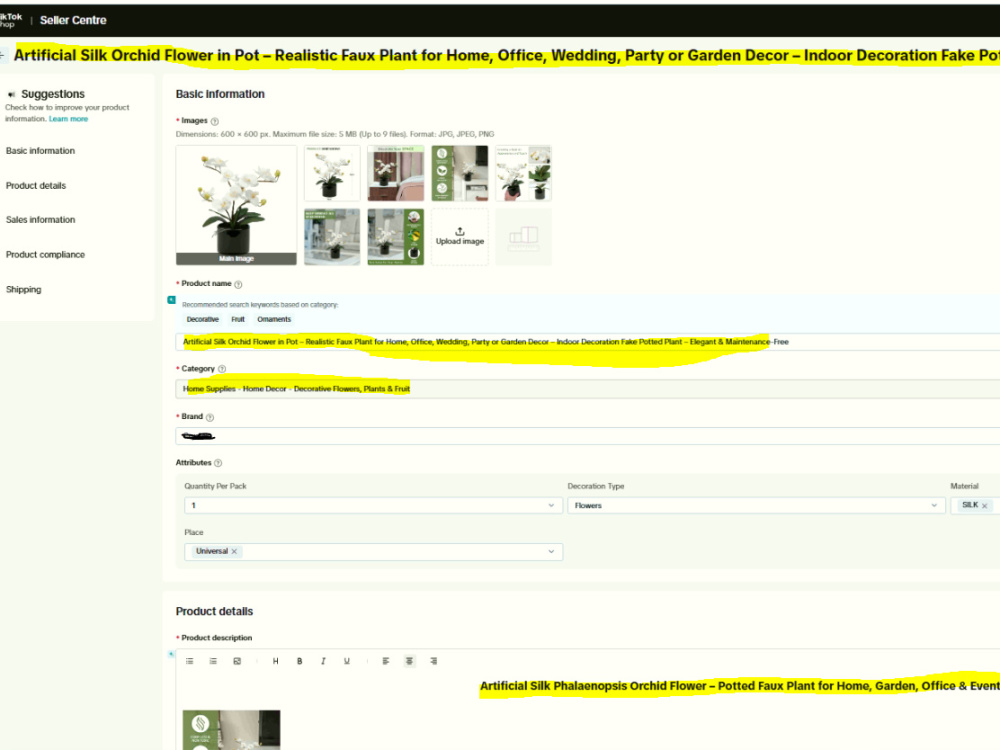This screenshot has height=750, width=1000.
Task: Toggle bold formatting in the description editor
Action: point(299,661)
